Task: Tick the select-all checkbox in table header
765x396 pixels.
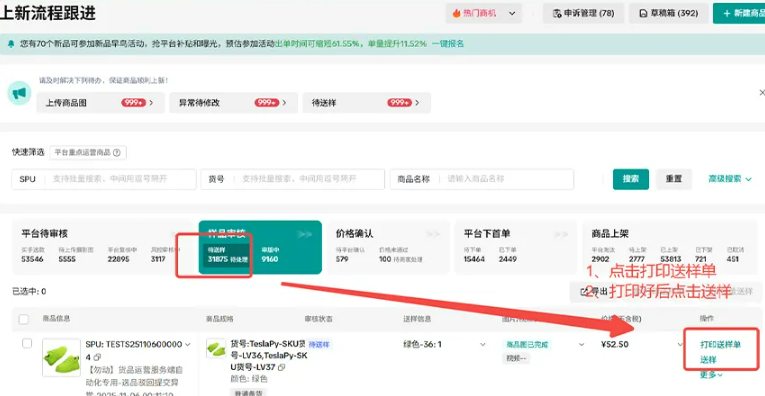Action: pos(23,319)
